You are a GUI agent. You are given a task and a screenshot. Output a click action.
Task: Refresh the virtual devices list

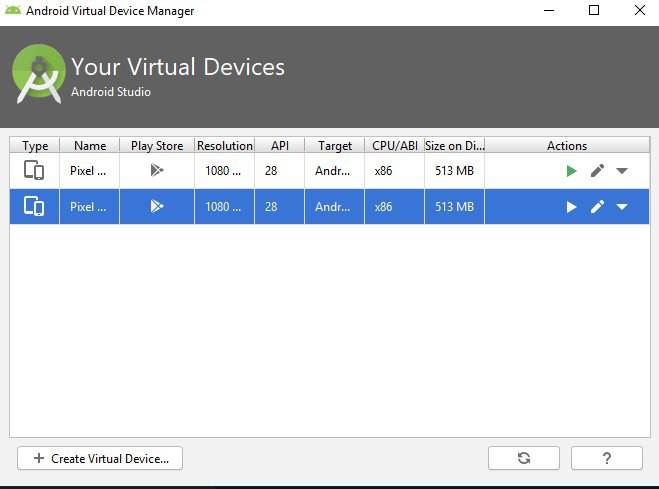(524, 458)
